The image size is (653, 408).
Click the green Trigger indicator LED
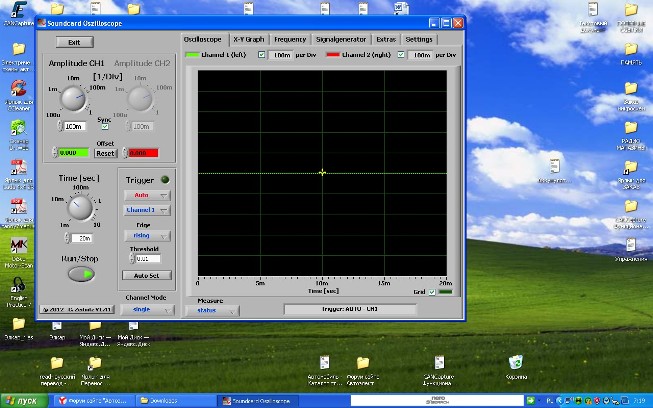(165, 180)
